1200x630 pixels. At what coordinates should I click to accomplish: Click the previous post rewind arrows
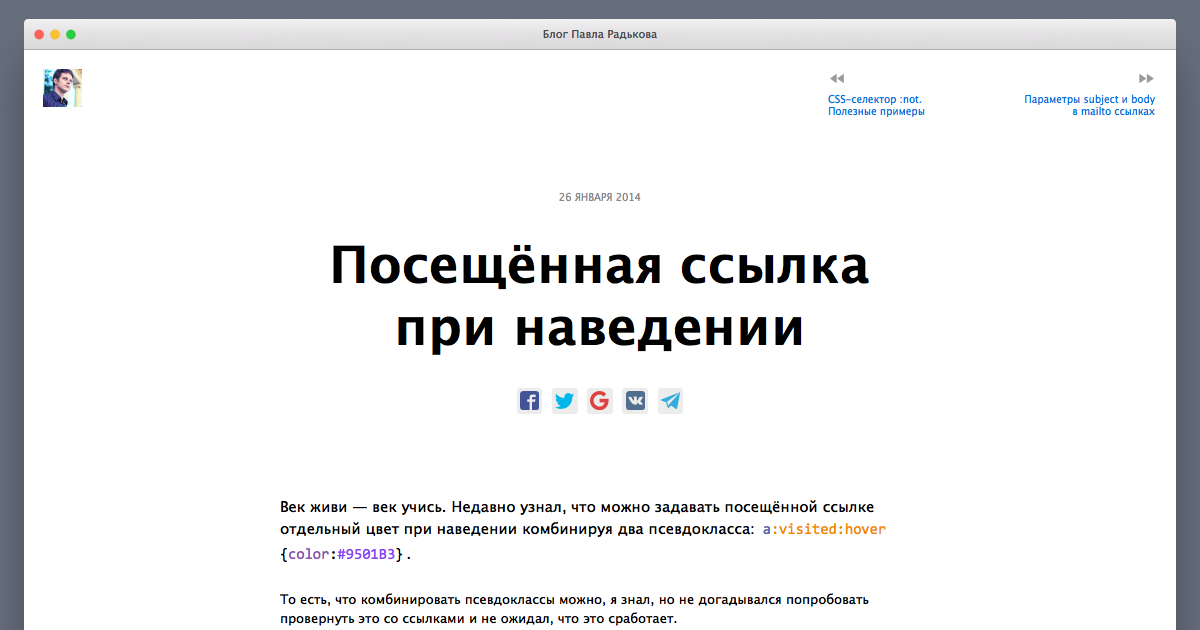click(837, 78)
